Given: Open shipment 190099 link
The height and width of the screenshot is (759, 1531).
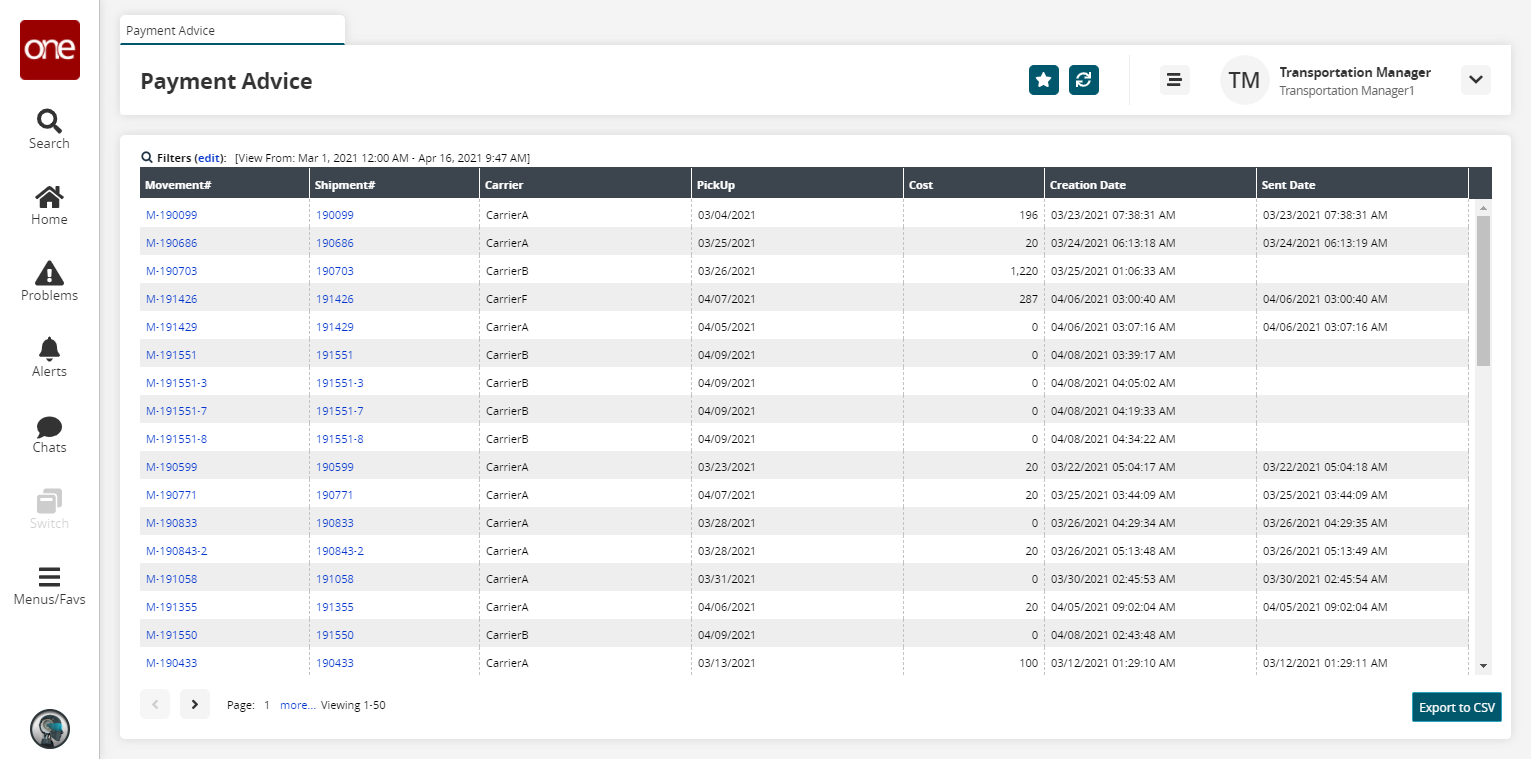Looking at the screenshot, I should (335, 215).
